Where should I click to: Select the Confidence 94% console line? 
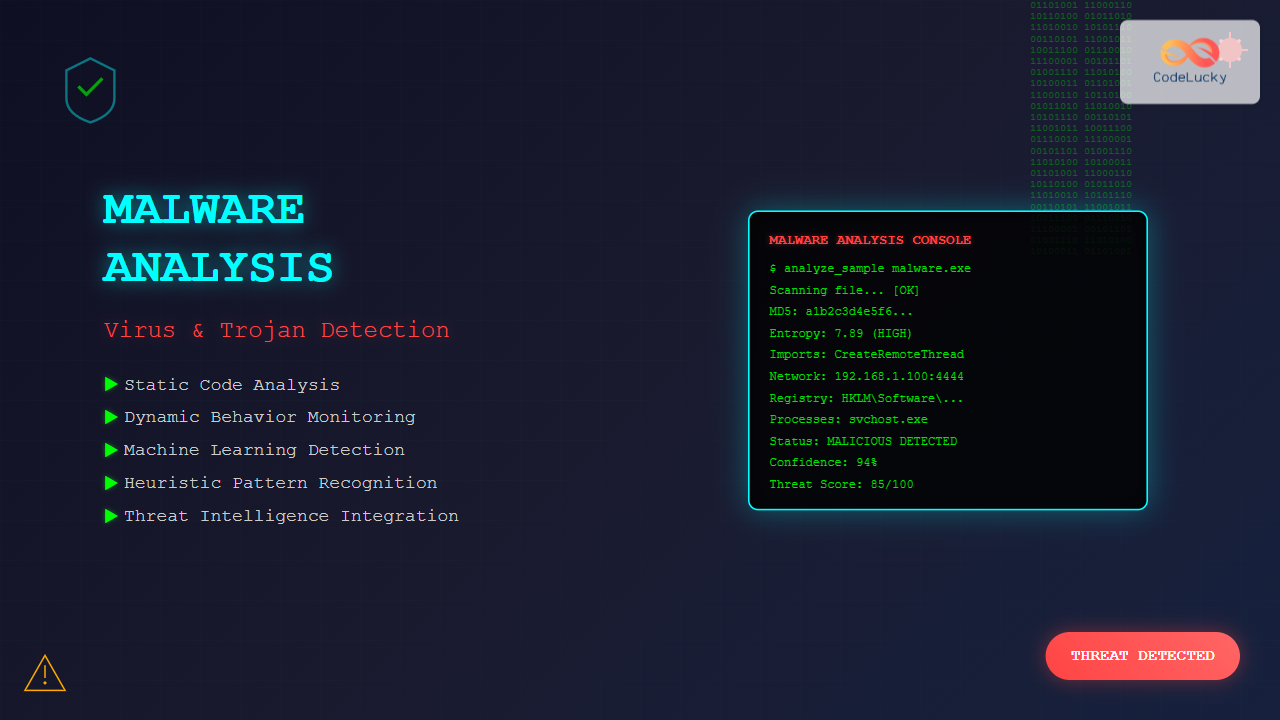tap(823, 462)
